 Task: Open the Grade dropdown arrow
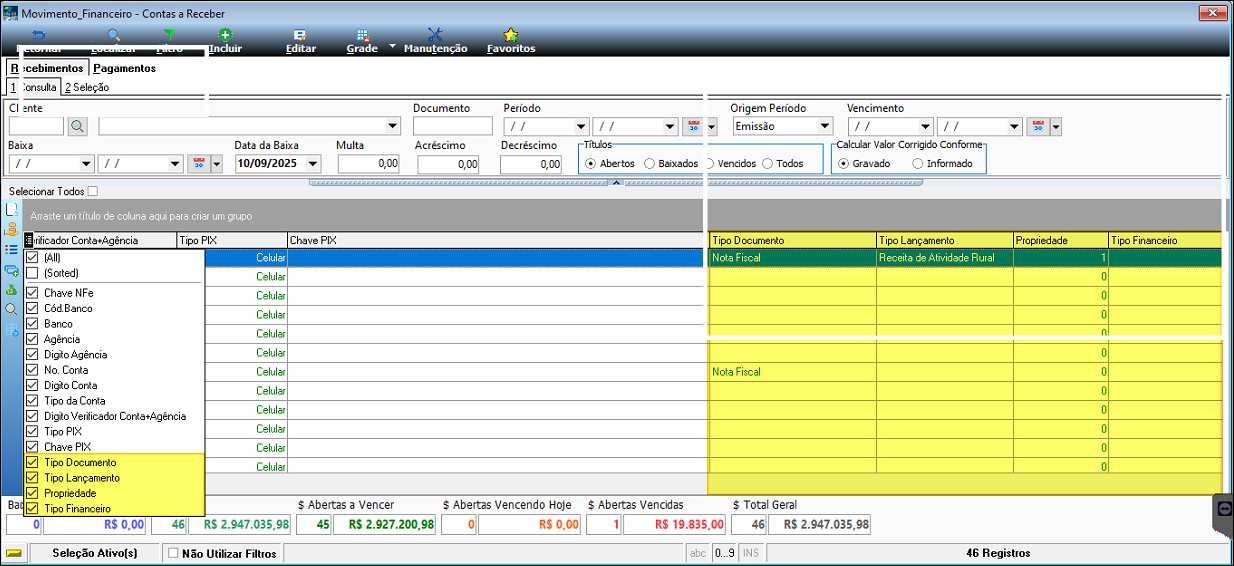(392, 46)
